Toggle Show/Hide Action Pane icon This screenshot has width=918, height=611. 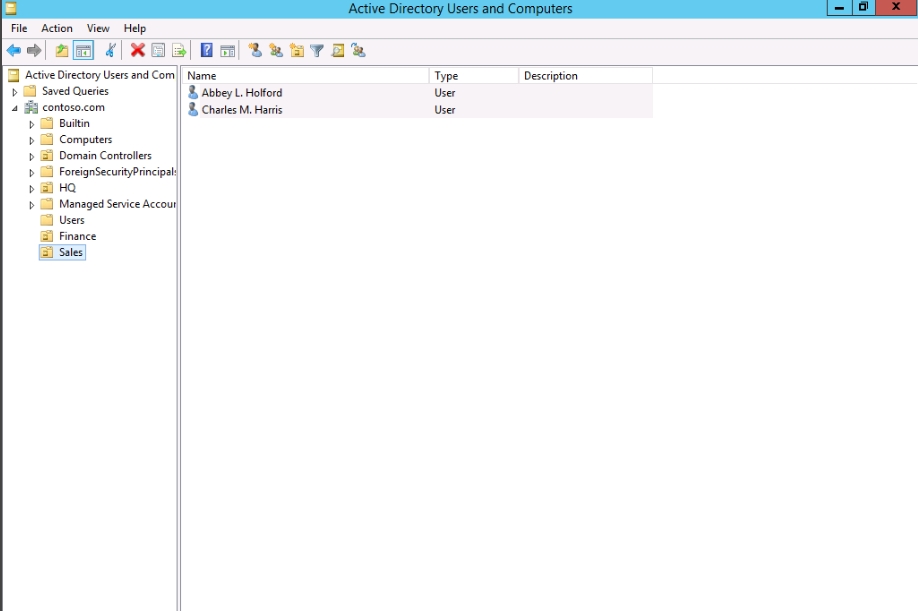(x=227, y=51)
